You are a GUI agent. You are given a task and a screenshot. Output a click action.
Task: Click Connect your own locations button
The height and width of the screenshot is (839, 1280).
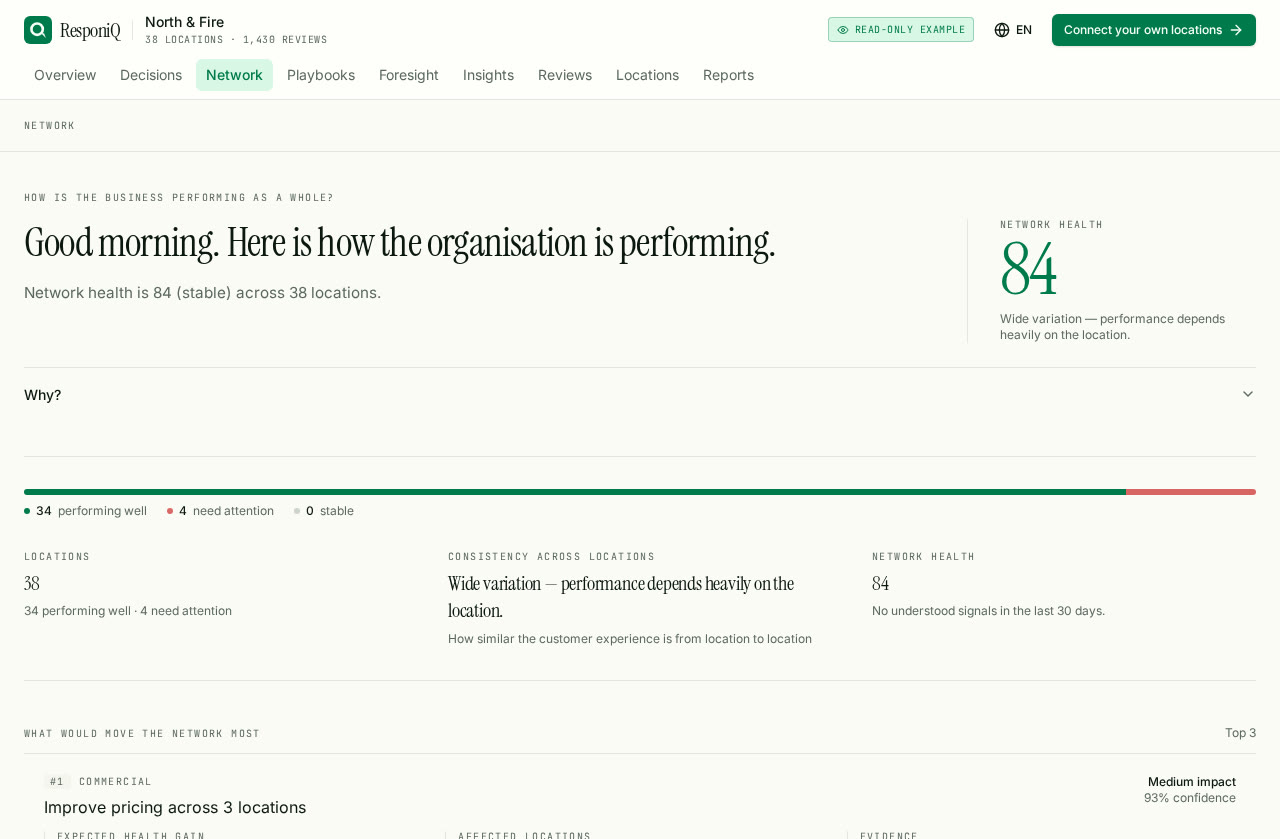coord(1154,30)
